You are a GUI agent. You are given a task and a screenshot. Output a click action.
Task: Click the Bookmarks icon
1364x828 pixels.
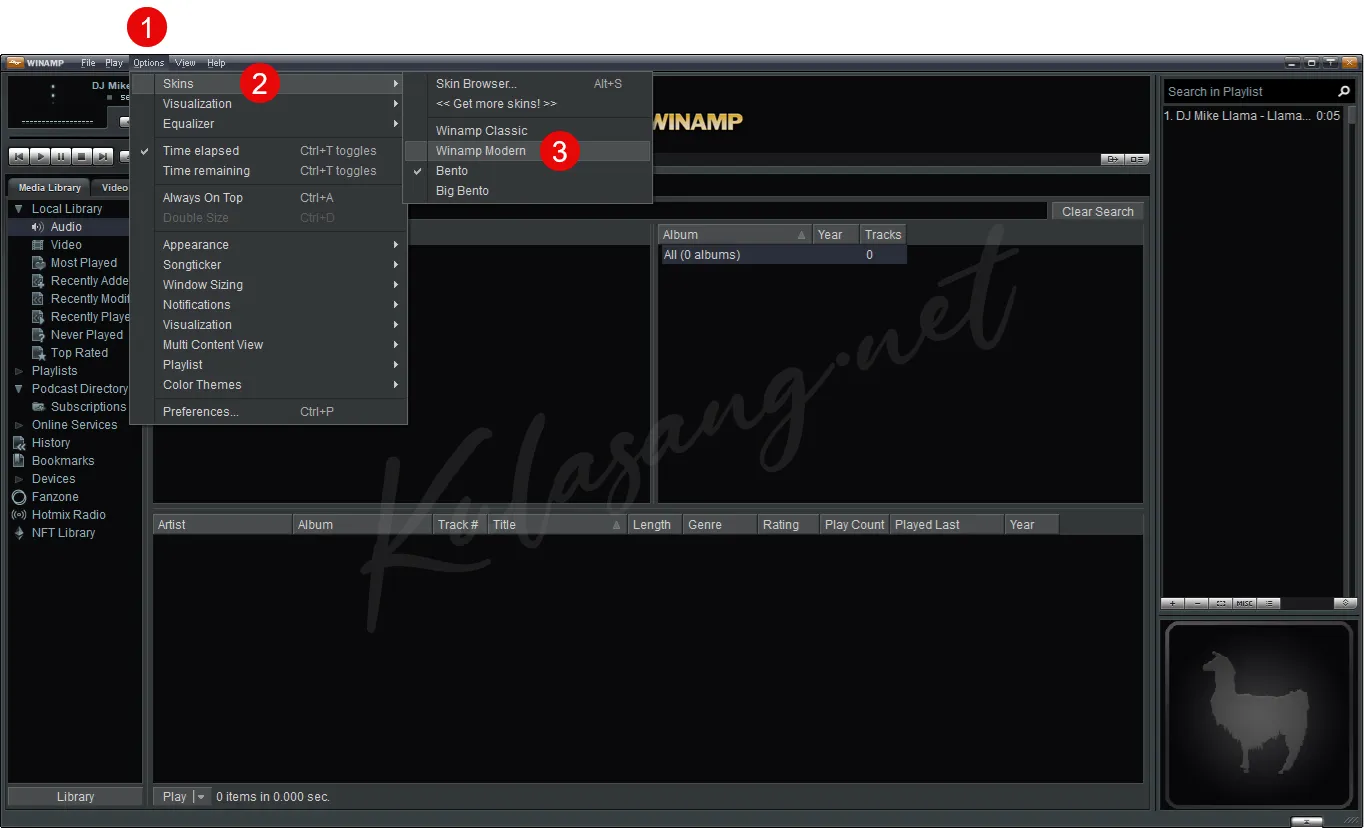coord(19,461)
